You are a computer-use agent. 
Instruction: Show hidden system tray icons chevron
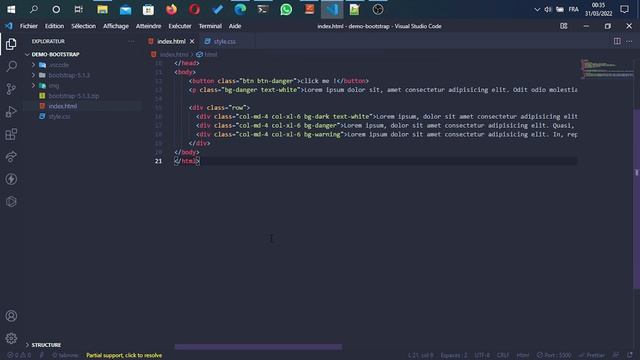pyautogui.click(x=537, y=9)
